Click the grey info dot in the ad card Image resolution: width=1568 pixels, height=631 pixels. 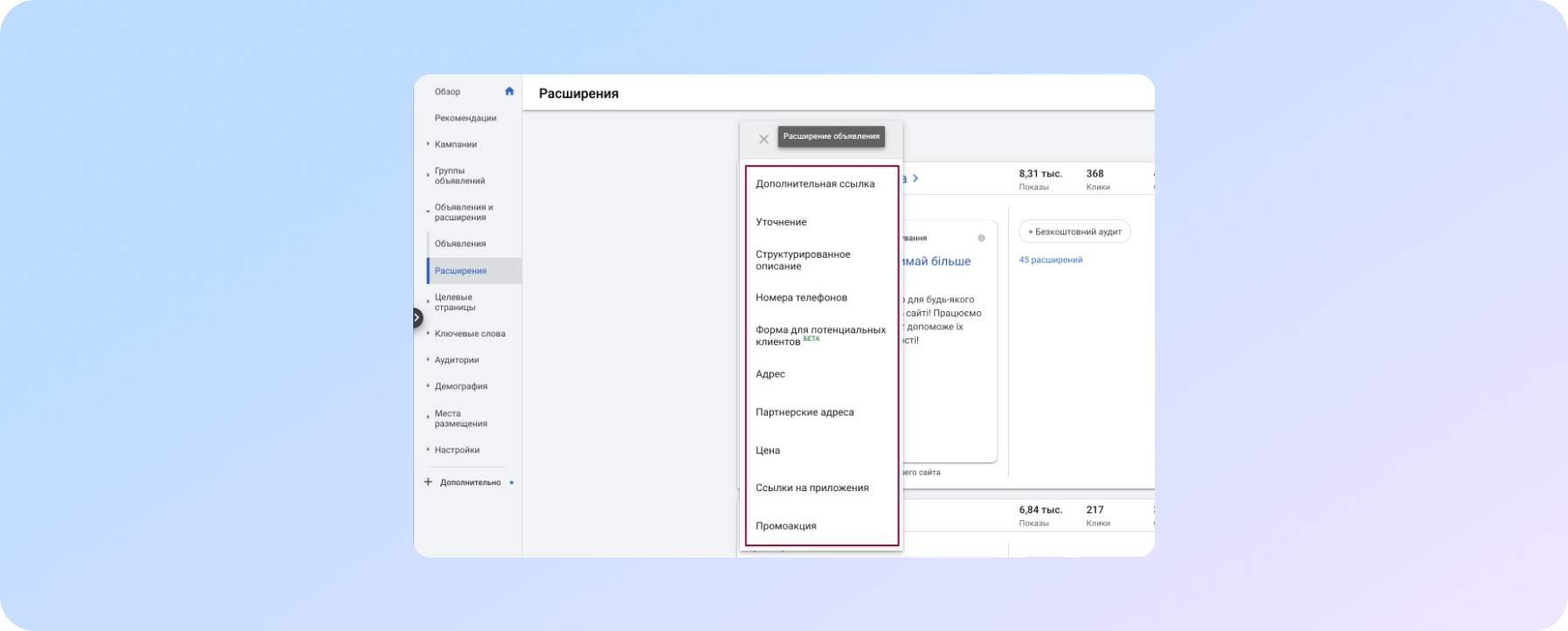(981, 238)
